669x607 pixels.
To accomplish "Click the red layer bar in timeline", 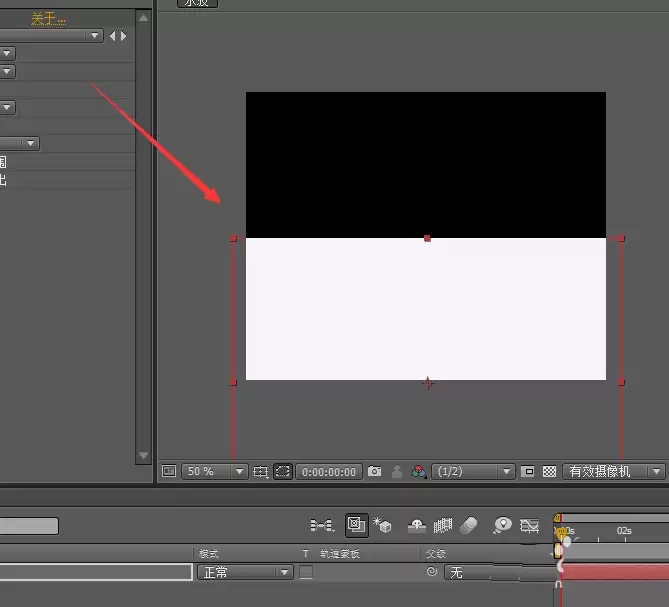I will pyautogui.click(x=614, y=572).
